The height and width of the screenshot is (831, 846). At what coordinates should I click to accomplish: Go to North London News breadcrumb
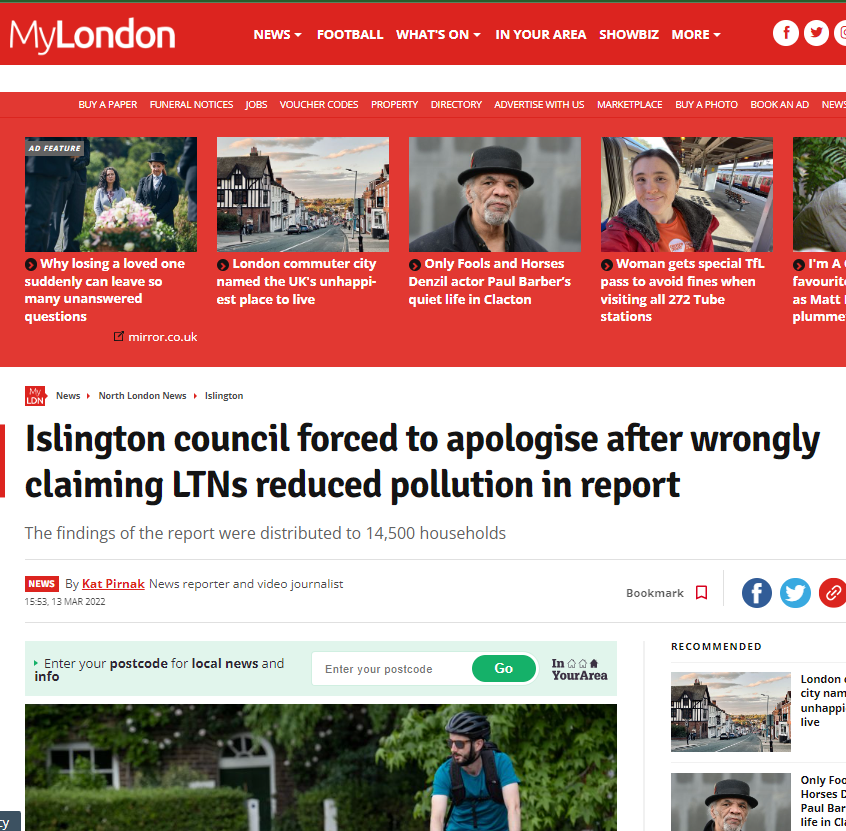click(142, 396)
